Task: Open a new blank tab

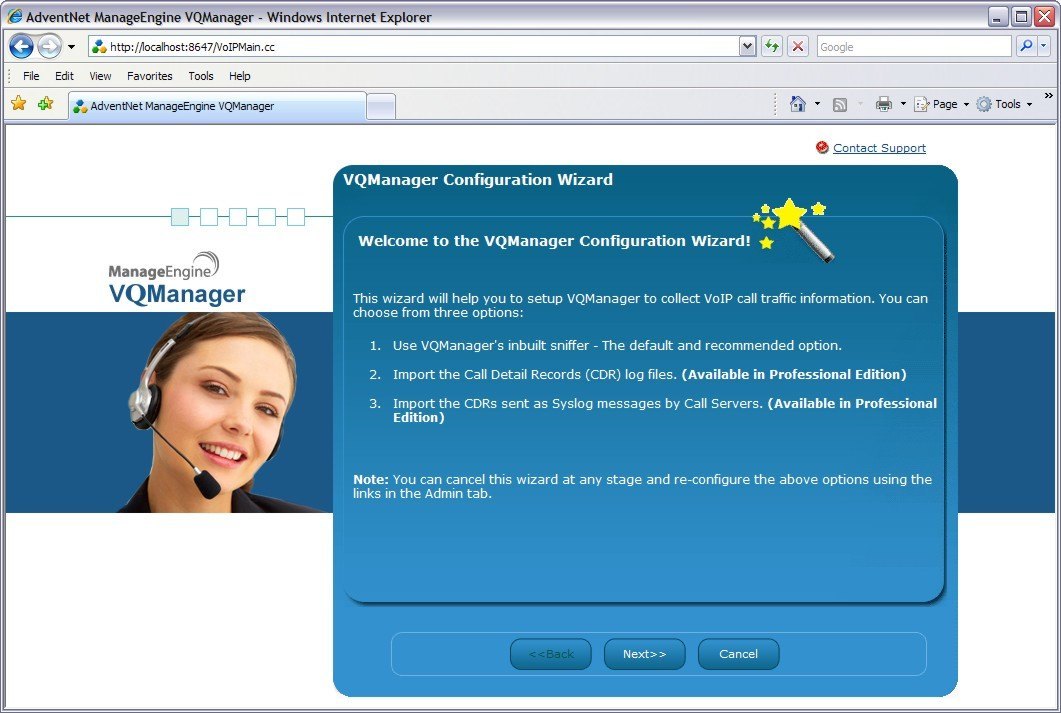Action: pyautogui.click(x=381, y=107)
